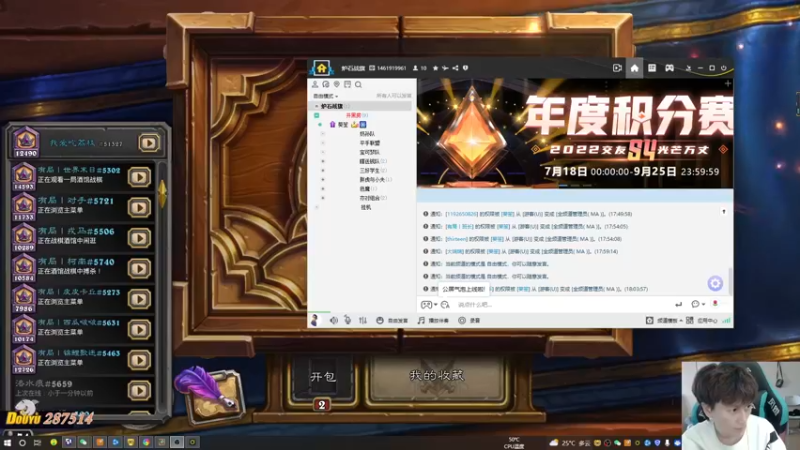
Task: Open the free mode dropdown under the sidebar icons
Action: (x=326, y=96)
